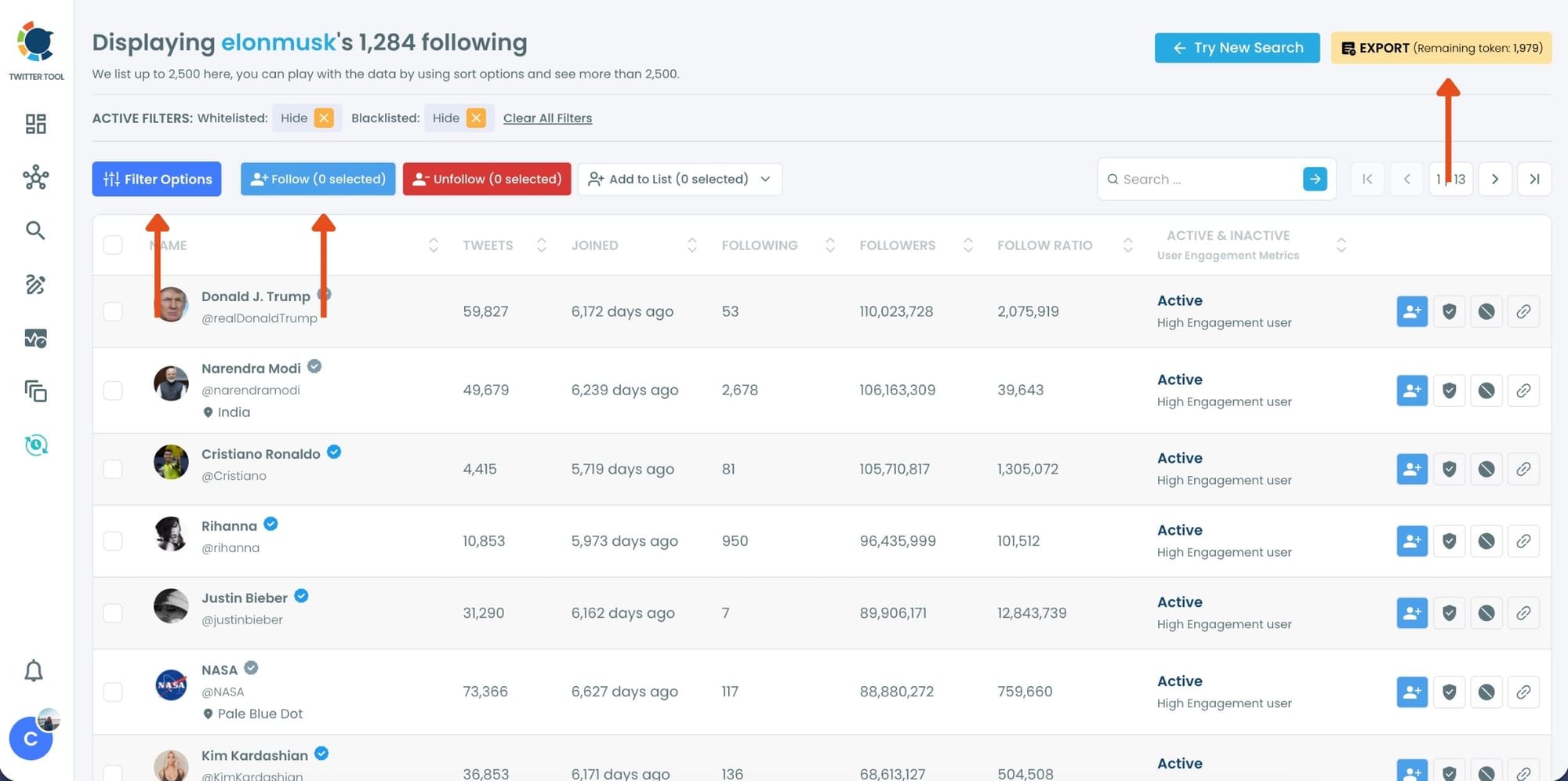Open the teal refresh-history icon in sidebar
Screen dimensions: 1568x781
pyautogui.click(x=35, y=445)
